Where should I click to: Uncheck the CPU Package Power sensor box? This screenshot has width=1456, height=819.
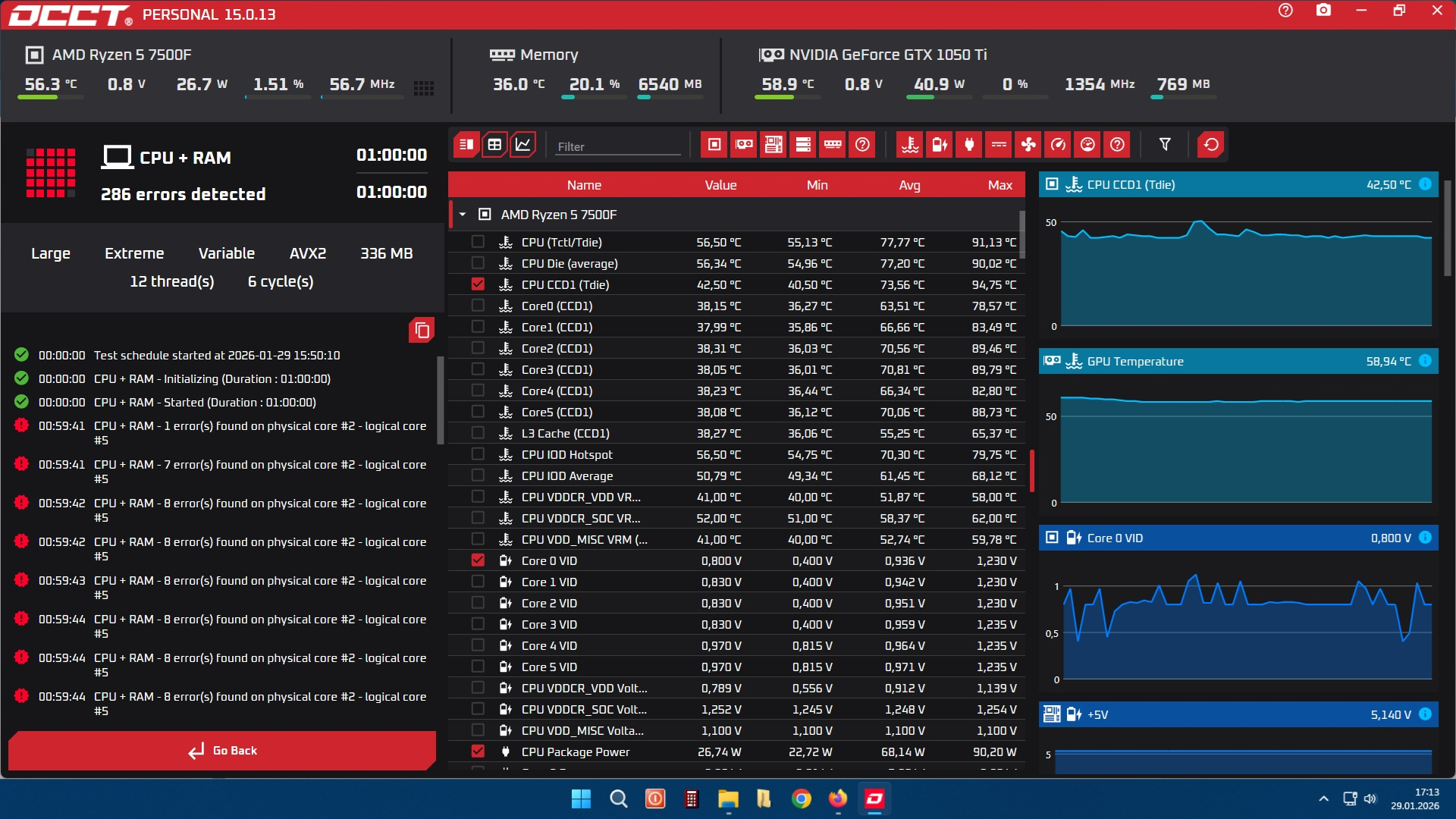[x=478, y=752]
